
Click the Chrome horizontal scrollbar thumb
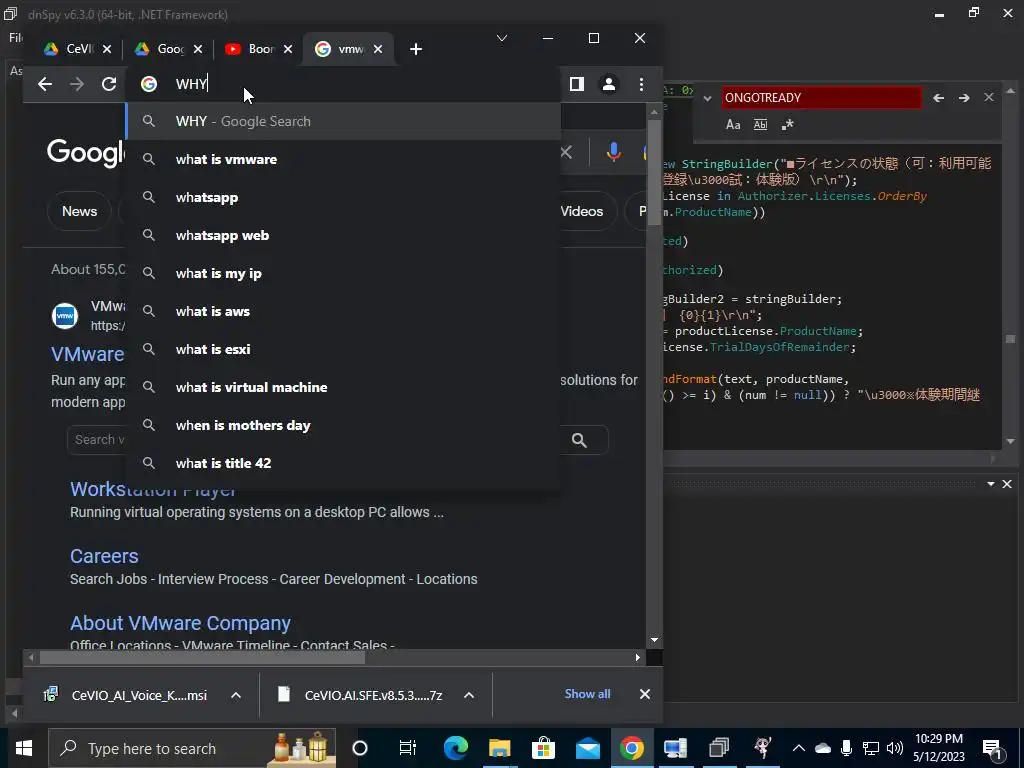coord(202,658)
